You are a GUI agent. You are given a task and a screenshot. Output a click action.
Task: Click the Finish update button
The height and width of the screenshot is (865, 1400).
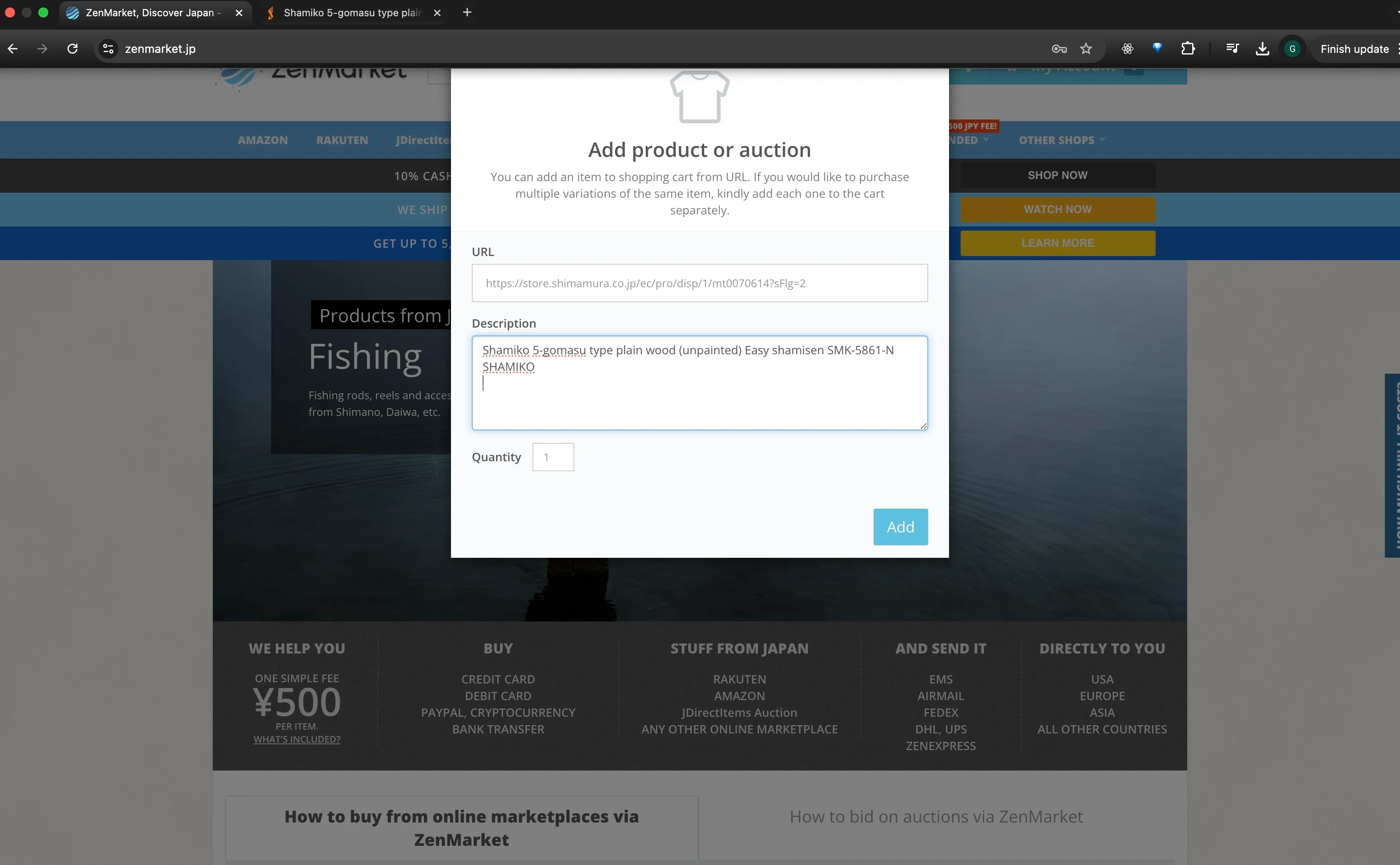[x=1354, y=49]
